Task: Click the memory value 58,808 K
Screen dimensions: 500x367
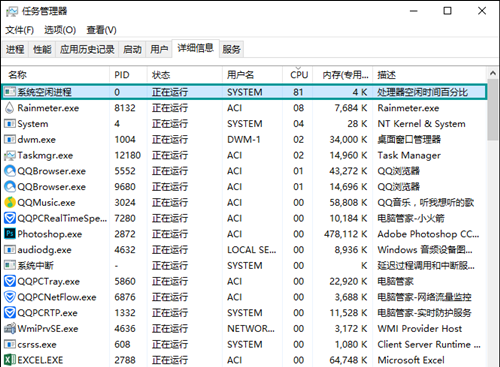Action: [x=348, y=203]
